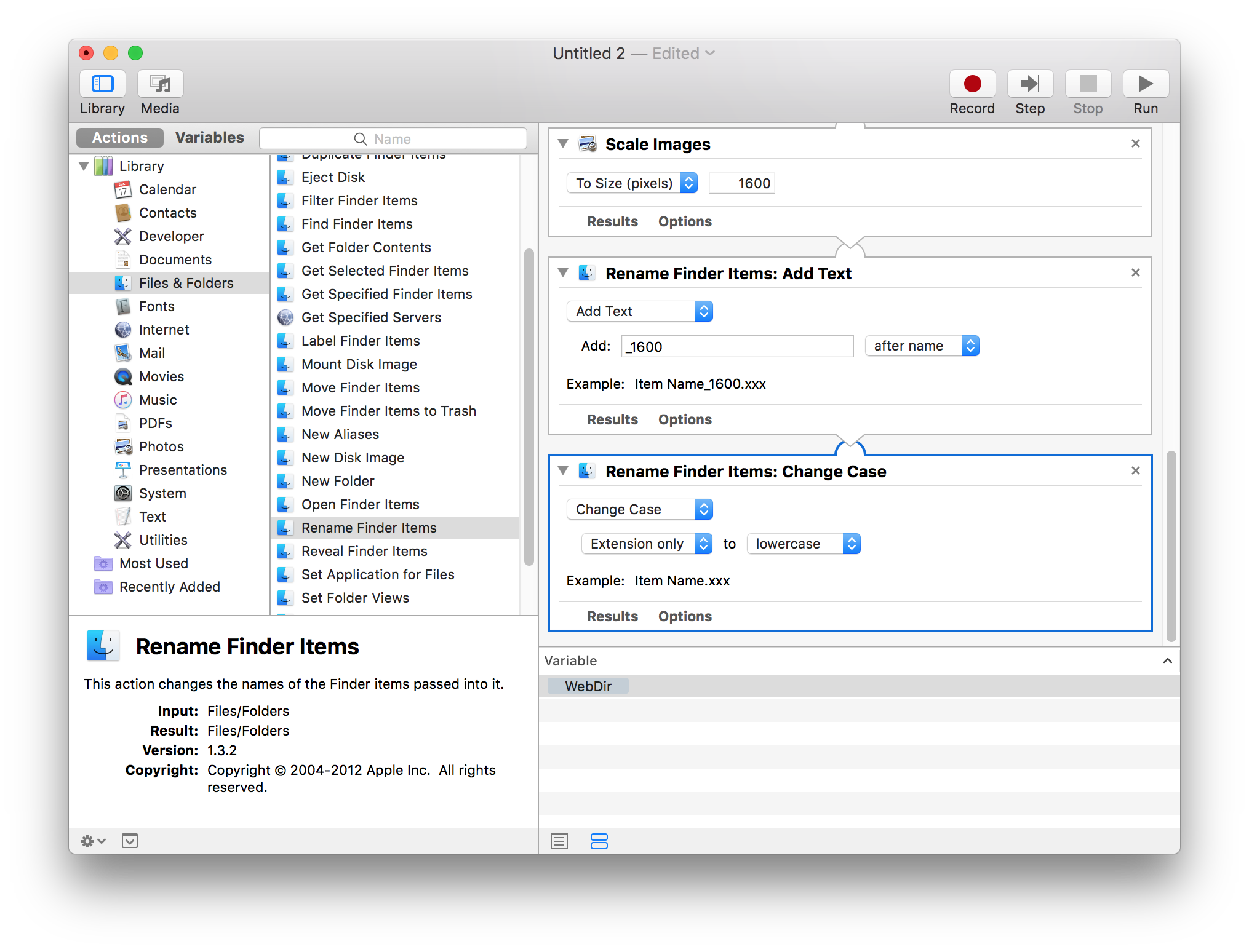
Task: Show Results for Change Case action
Action: 612,616
